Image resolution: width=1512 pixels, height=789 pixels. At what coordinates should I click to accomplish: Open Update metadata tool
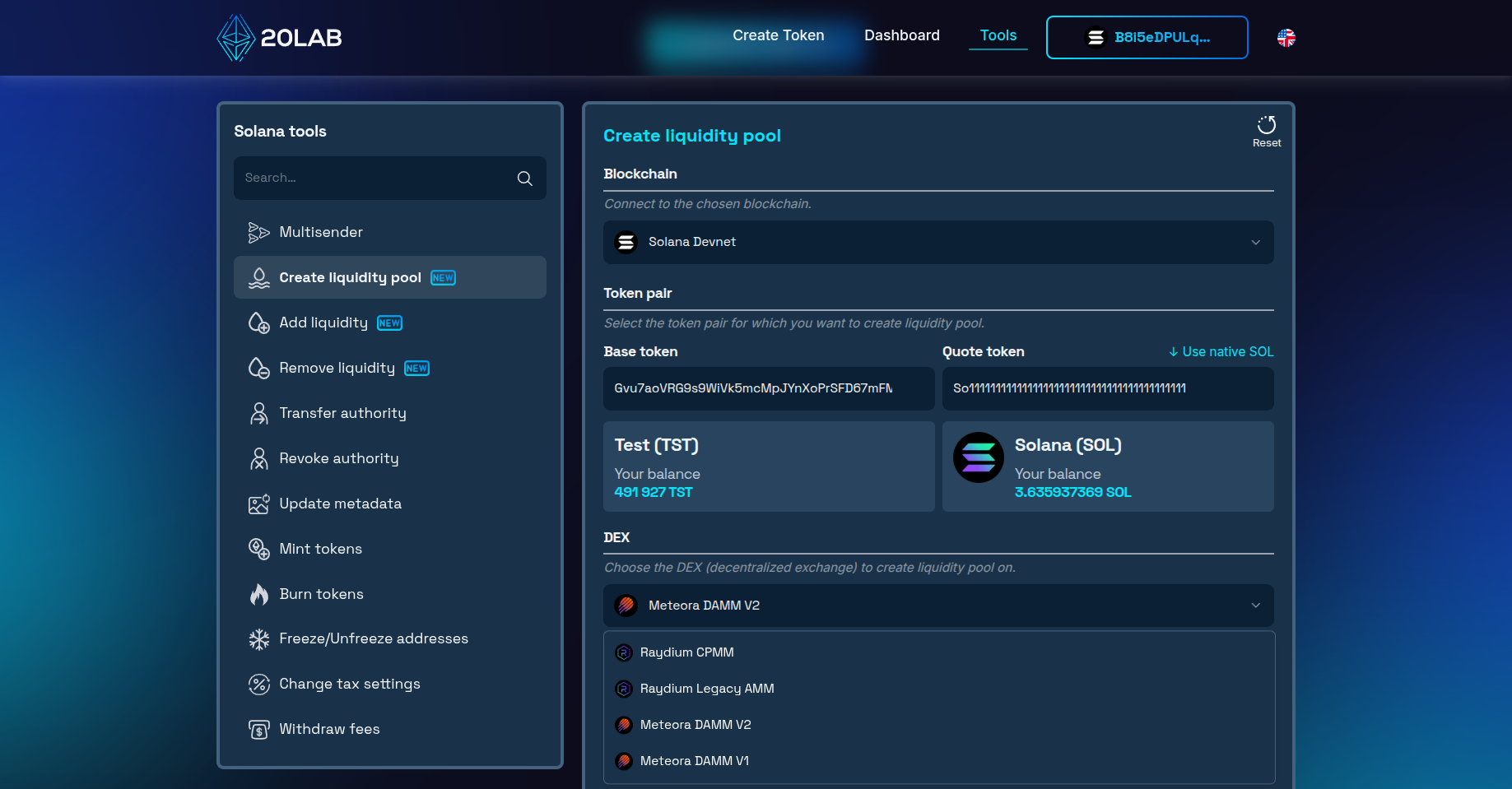pyautogui.click(x=390, y=504)
